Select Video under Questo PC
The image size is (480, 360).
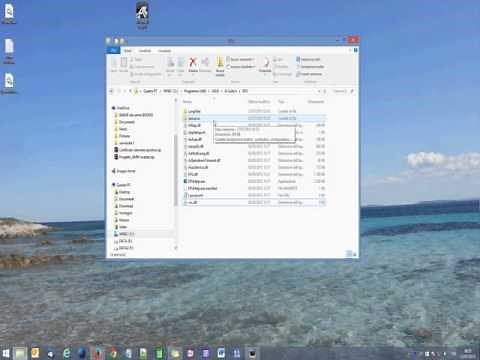(x=123, y=227)
